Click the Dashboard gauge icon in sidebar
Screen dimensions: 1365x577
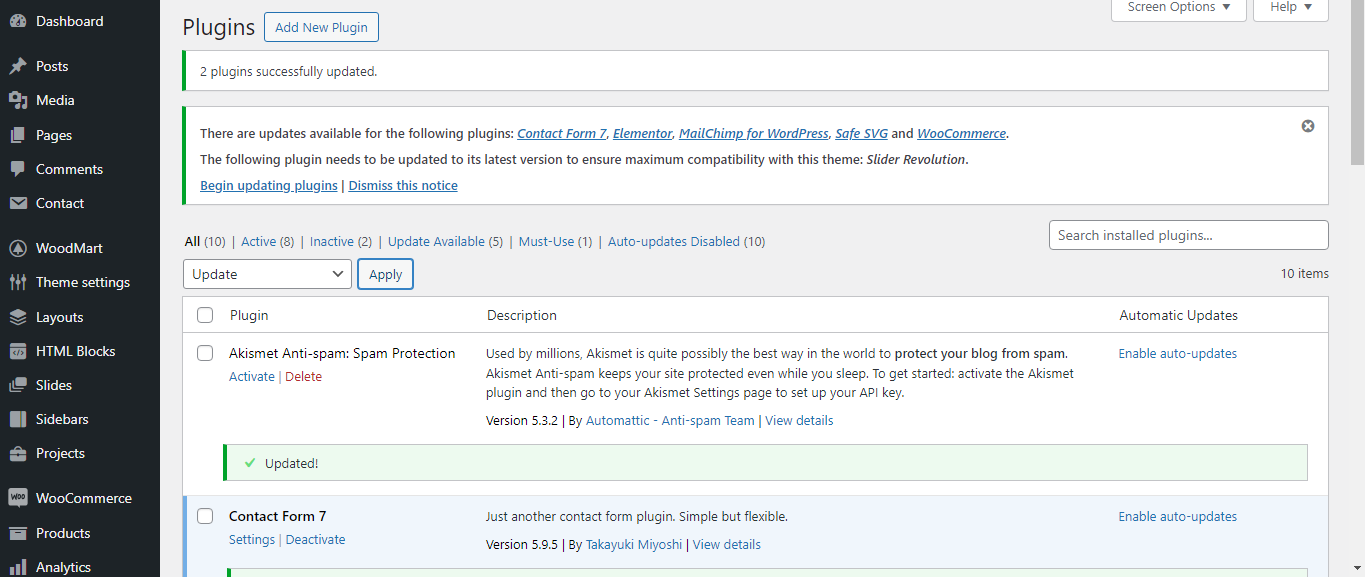coord(18,21)
